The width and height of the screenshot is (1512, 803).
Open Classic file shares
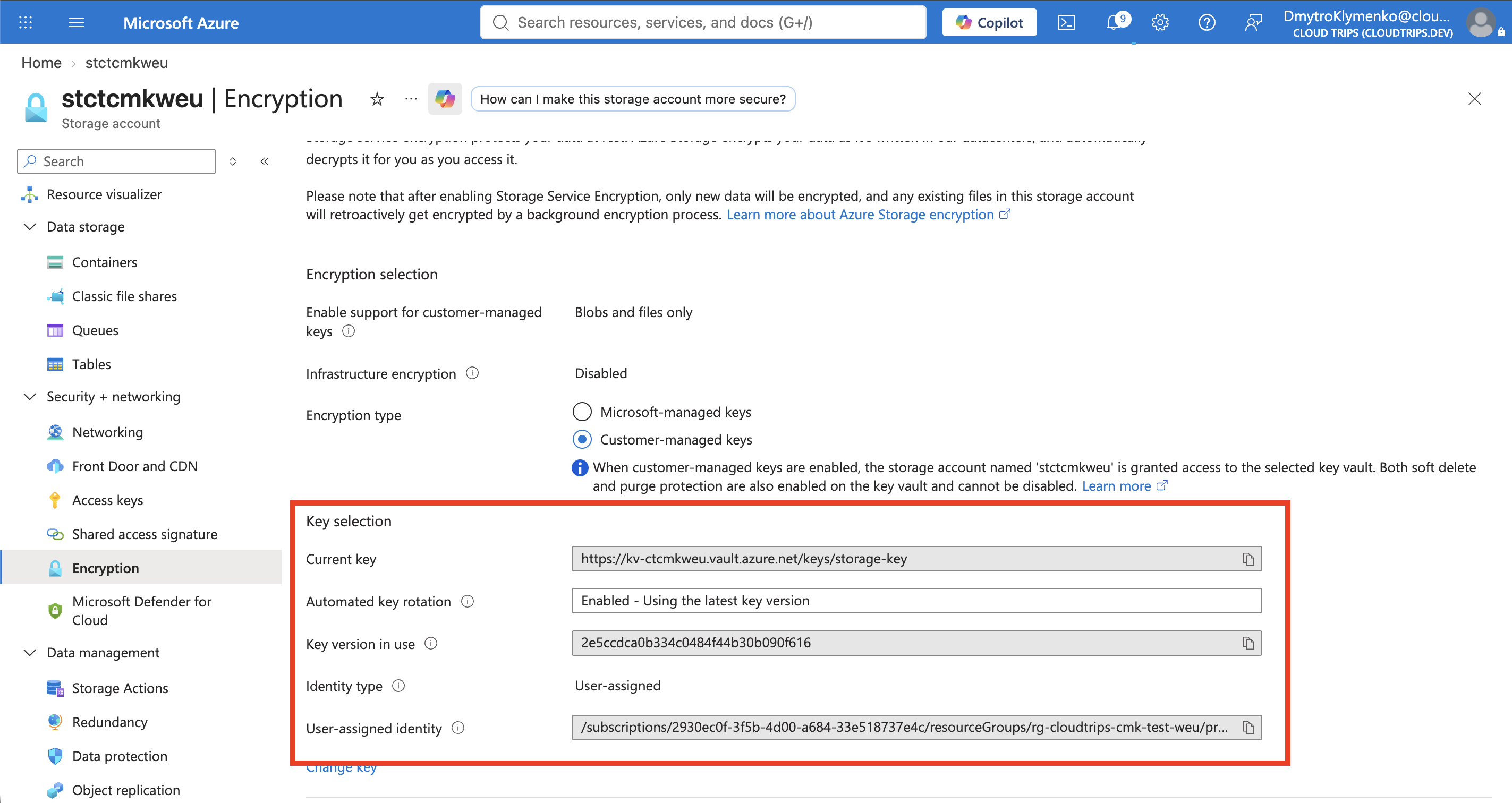[124, 296]
